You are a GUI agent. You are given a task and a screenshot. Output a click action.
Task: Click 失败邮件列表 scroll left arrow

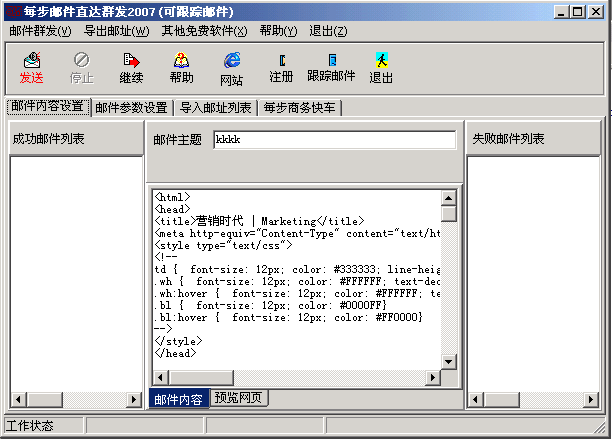475,399
